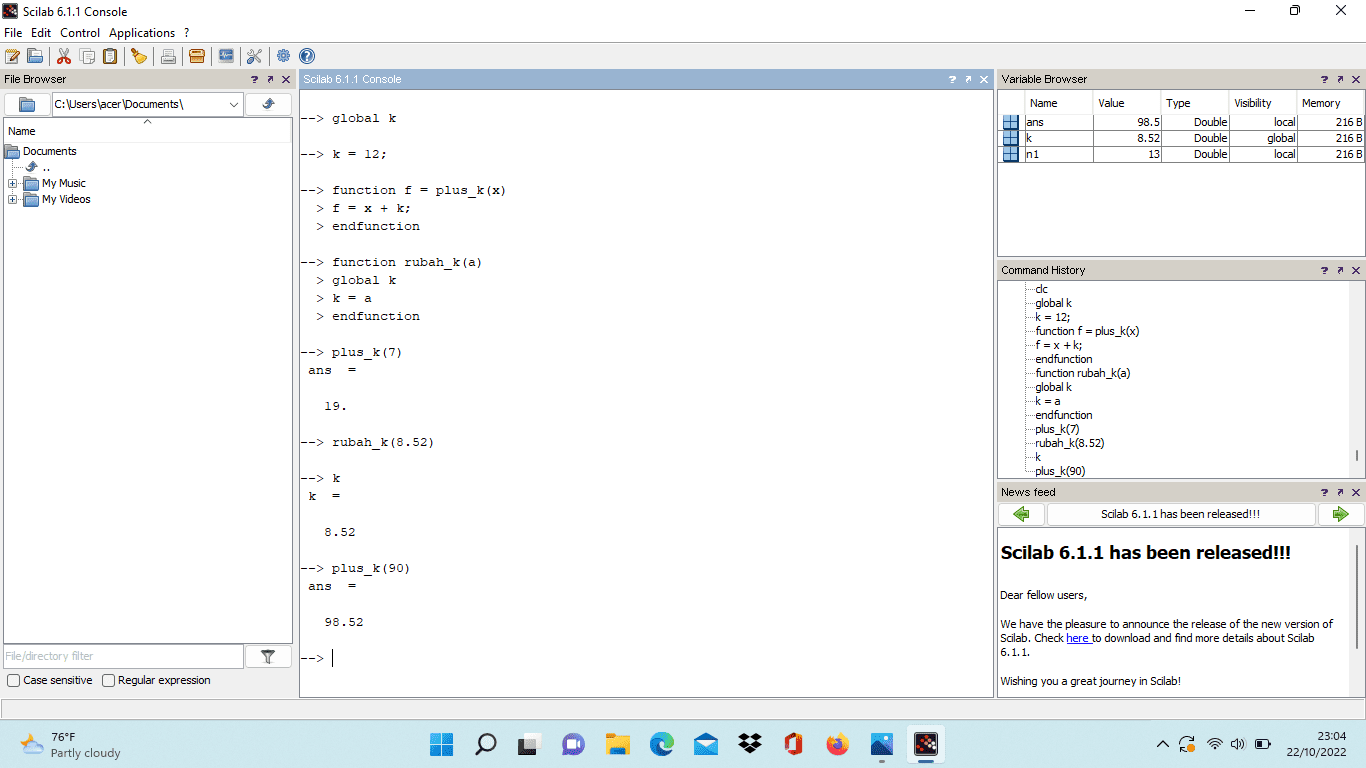The height and width of the screenshot is (768, 1366).
Task: Sort variables by the Name column header
Action: point(1059,103)
